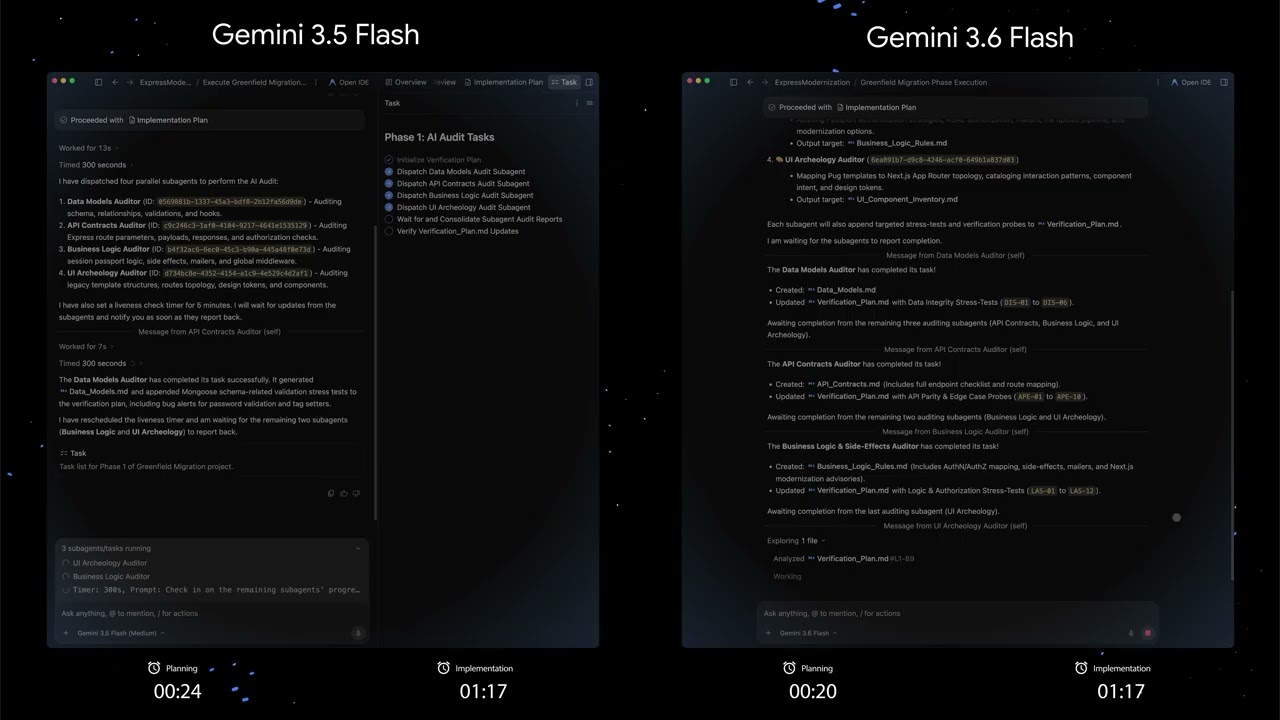Toggle right panel icon in right window
This screenshot has height=720, width=1280.
[x=1224, y=82]
